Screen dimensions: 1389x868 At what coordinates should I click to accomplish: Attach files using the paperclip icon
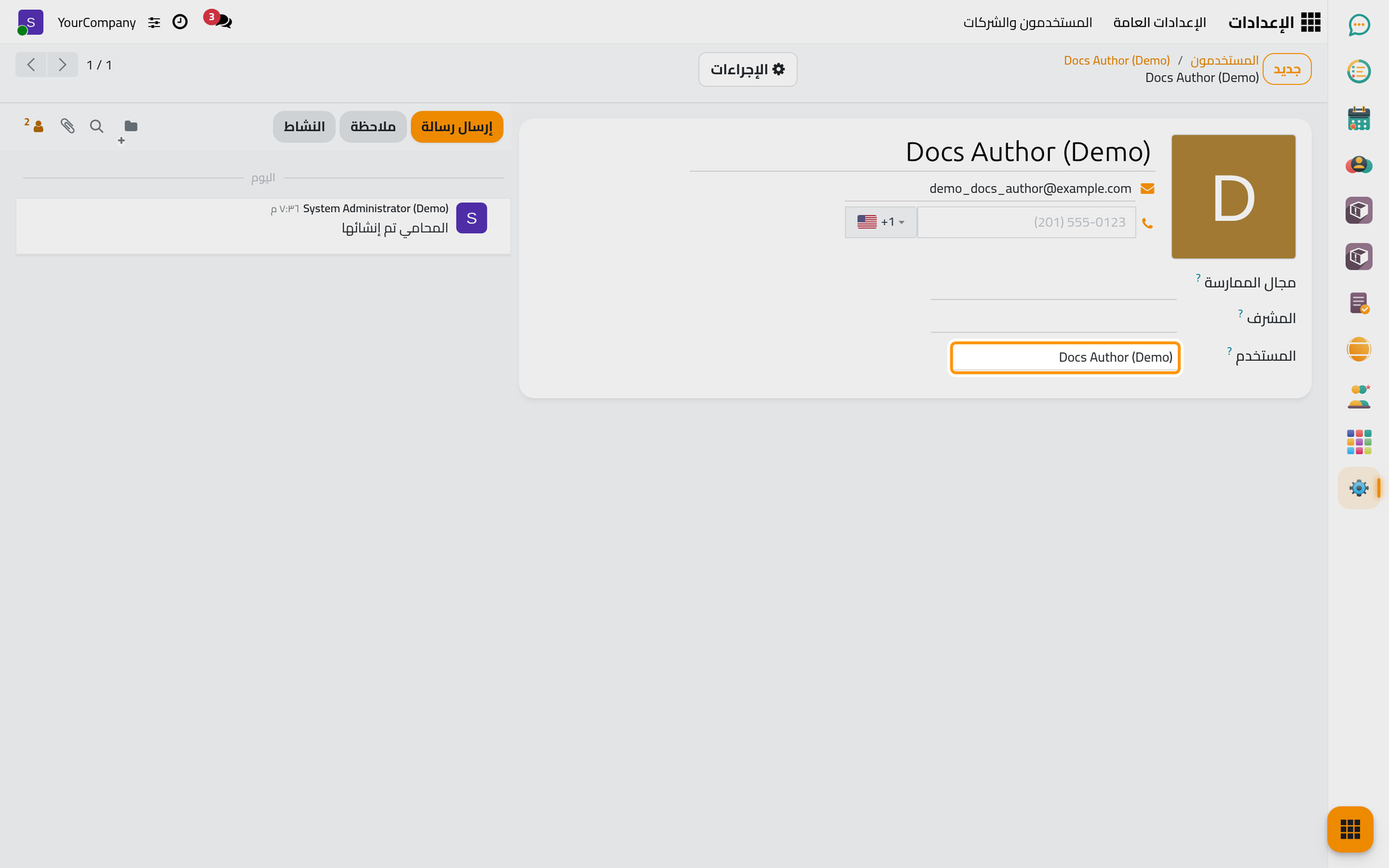67,126
